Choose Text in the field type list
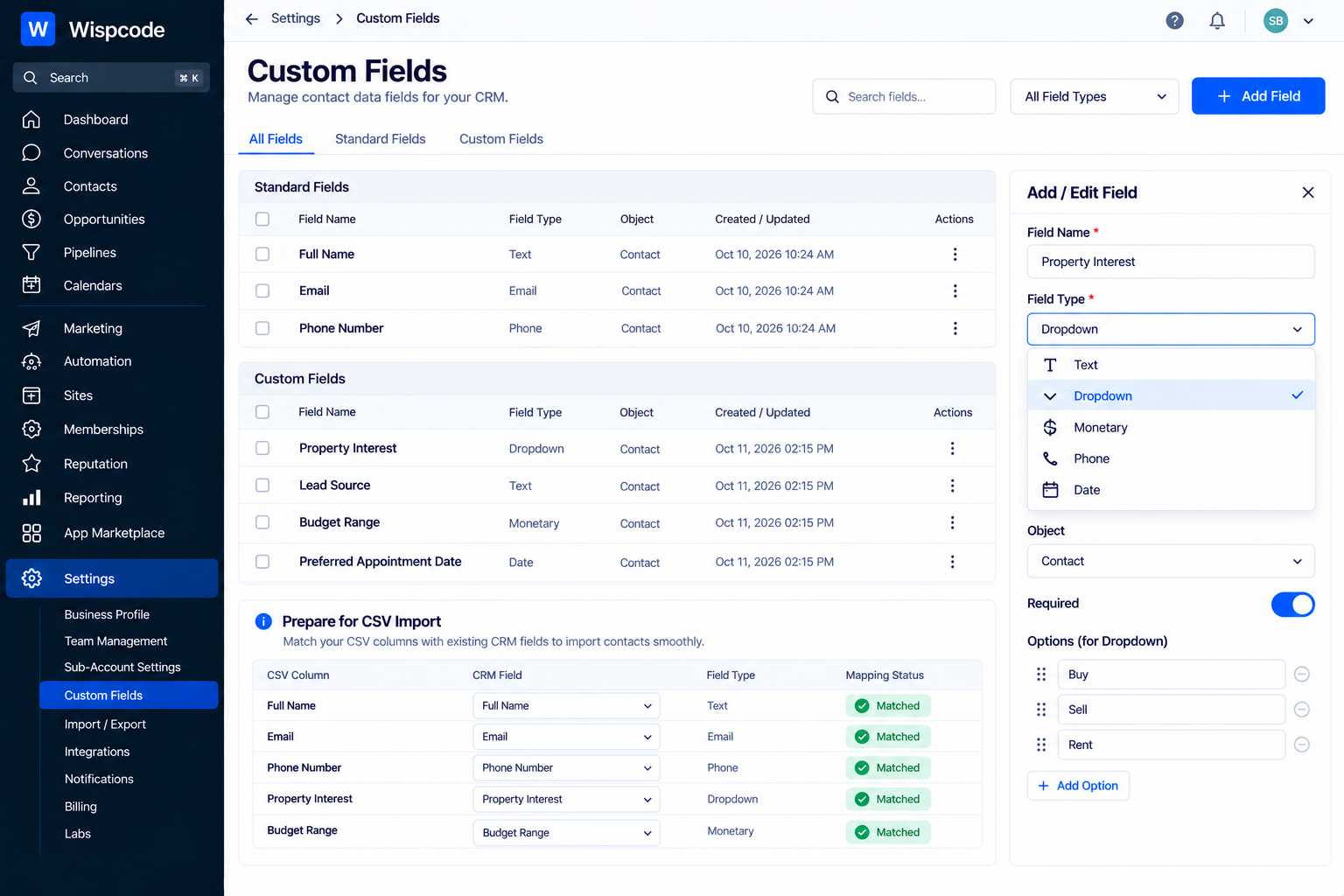1344x896 pixels. pyautogui.click(x=1171, y=365)
